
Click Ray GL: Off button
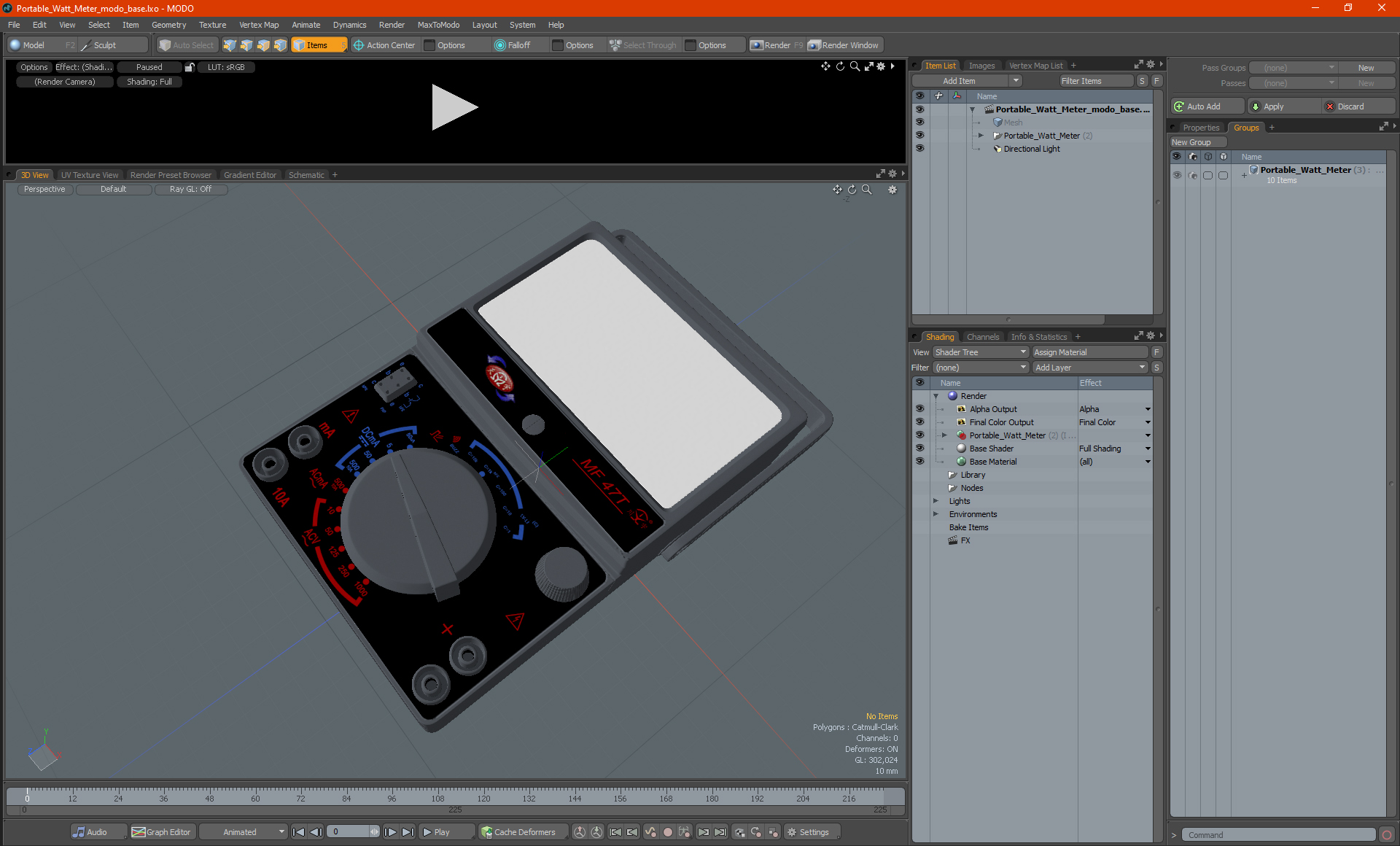[x=191, y=190]
